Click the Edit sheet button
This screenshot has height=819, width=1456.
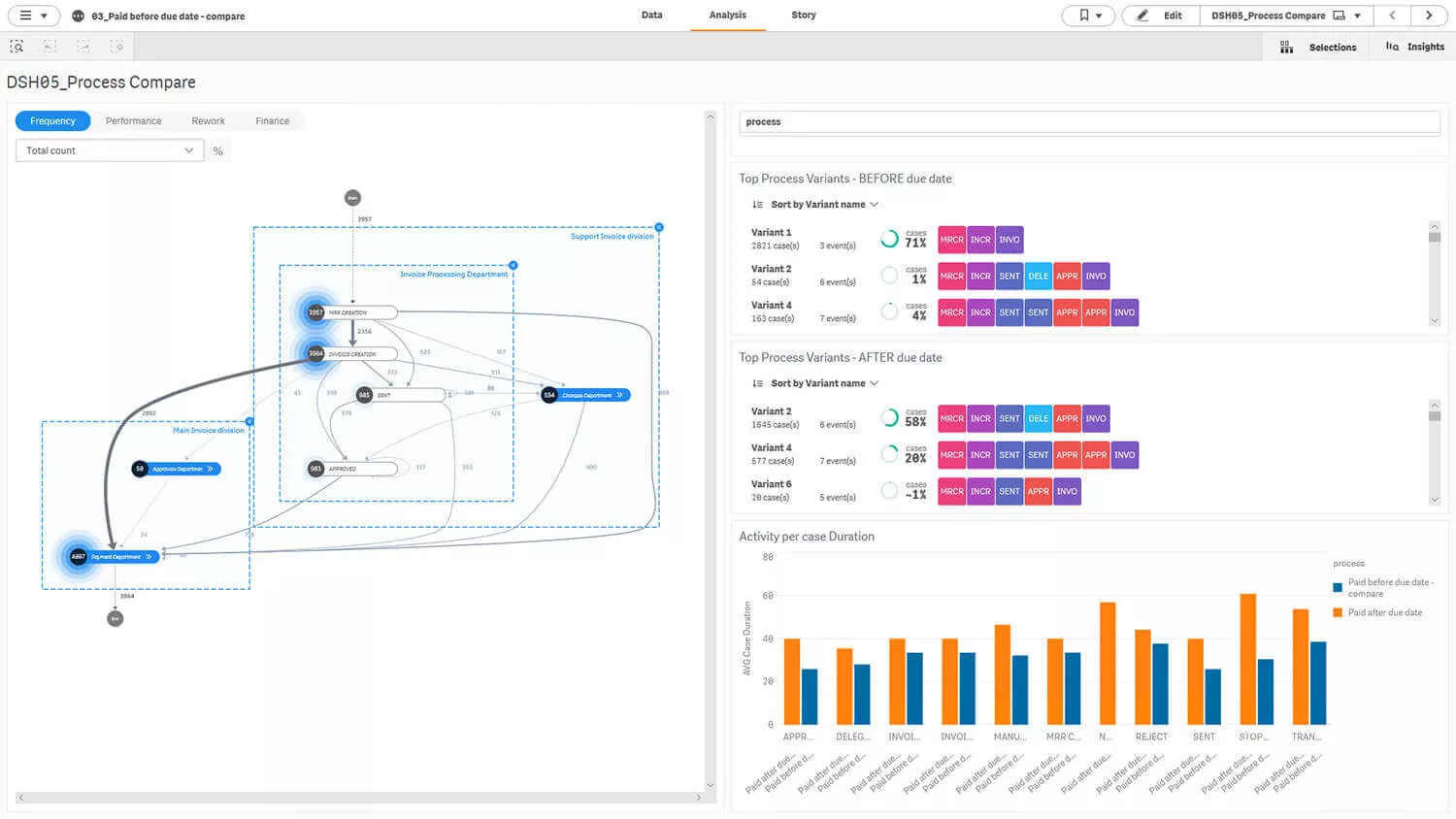(1161, 16)
